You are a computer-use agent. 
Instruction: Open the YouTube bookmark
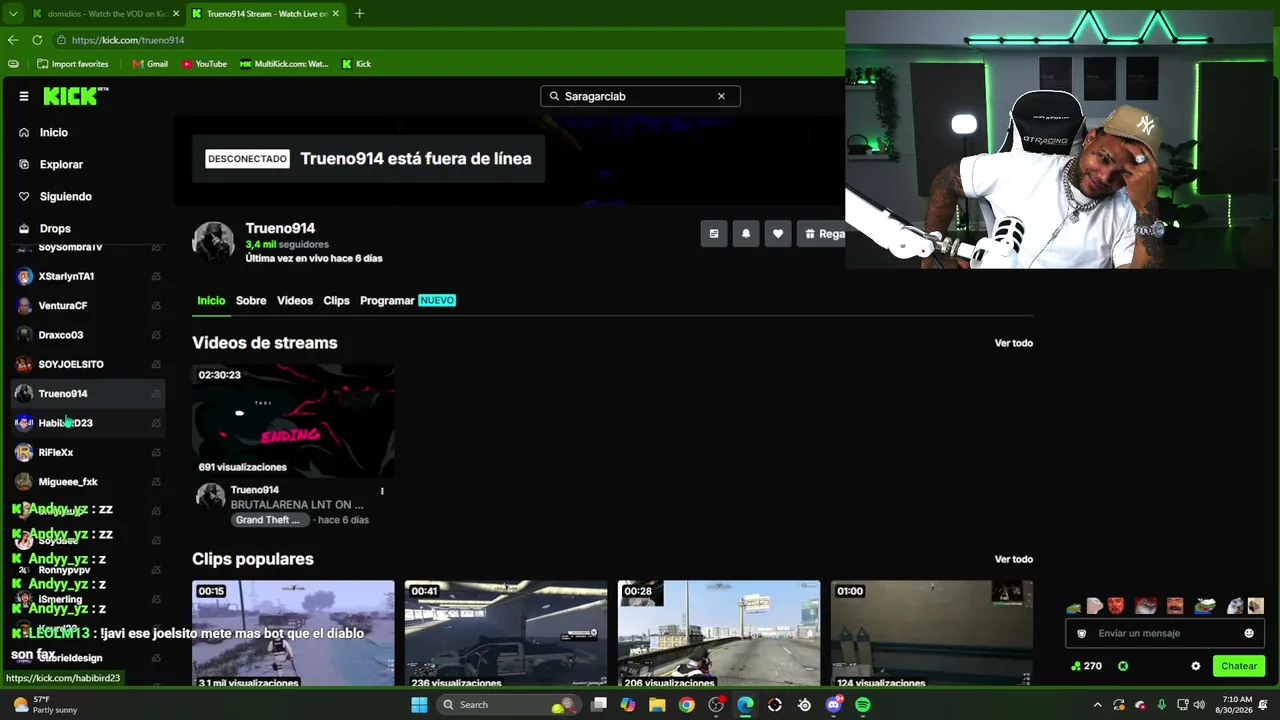[x=204, y=64]
